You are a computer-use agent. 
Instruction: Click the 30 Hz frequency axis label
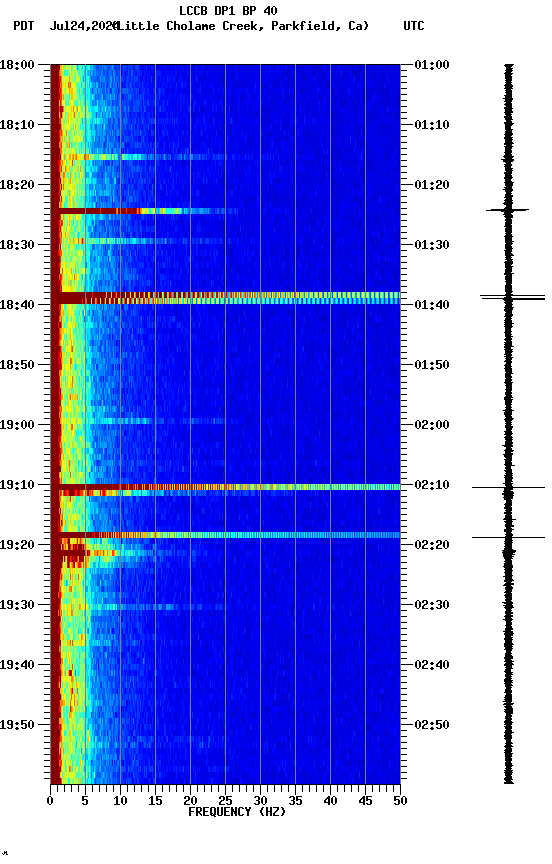click(x=260, y=801)
